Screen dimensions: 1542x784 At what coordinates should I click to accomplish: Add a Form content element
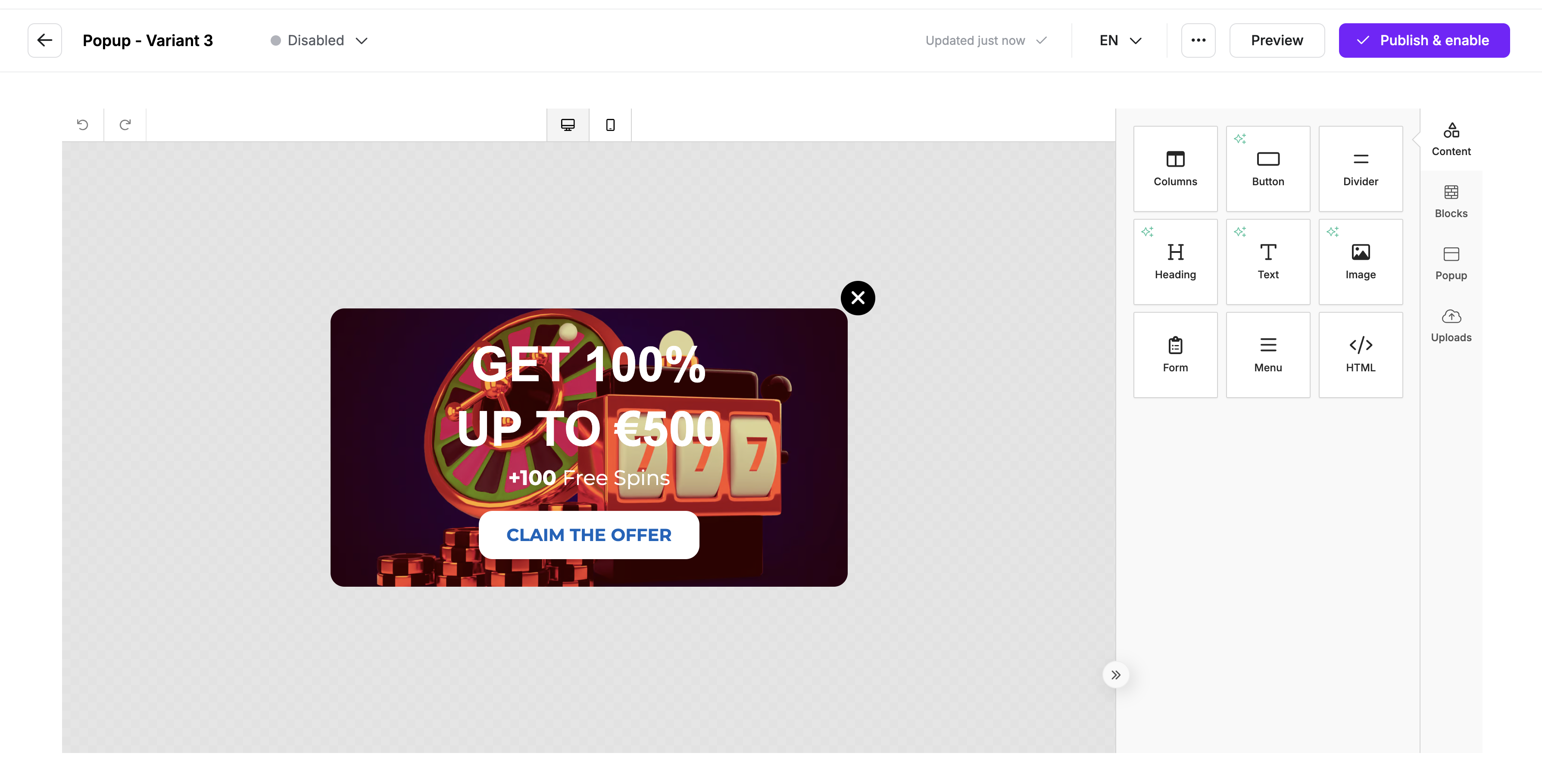1174,354
